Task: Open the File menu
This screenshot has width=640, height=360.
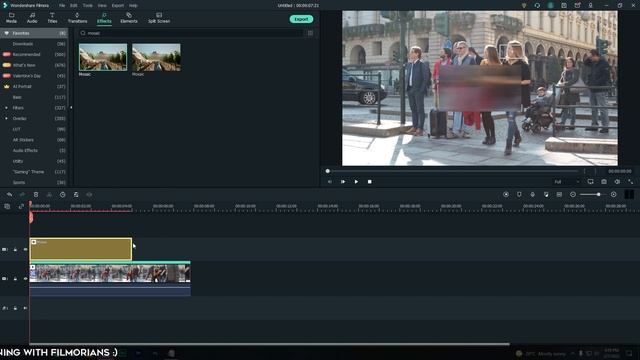Action: (62, 6)
